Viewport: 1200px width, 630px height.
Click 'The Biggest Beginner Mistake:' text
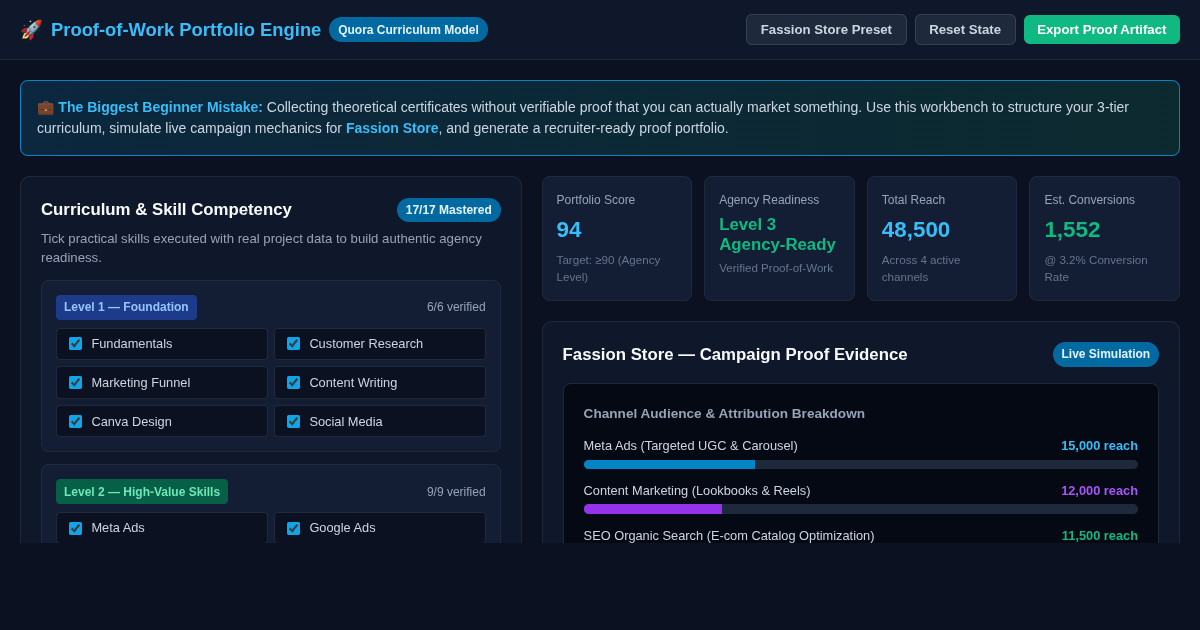(160, 107)
